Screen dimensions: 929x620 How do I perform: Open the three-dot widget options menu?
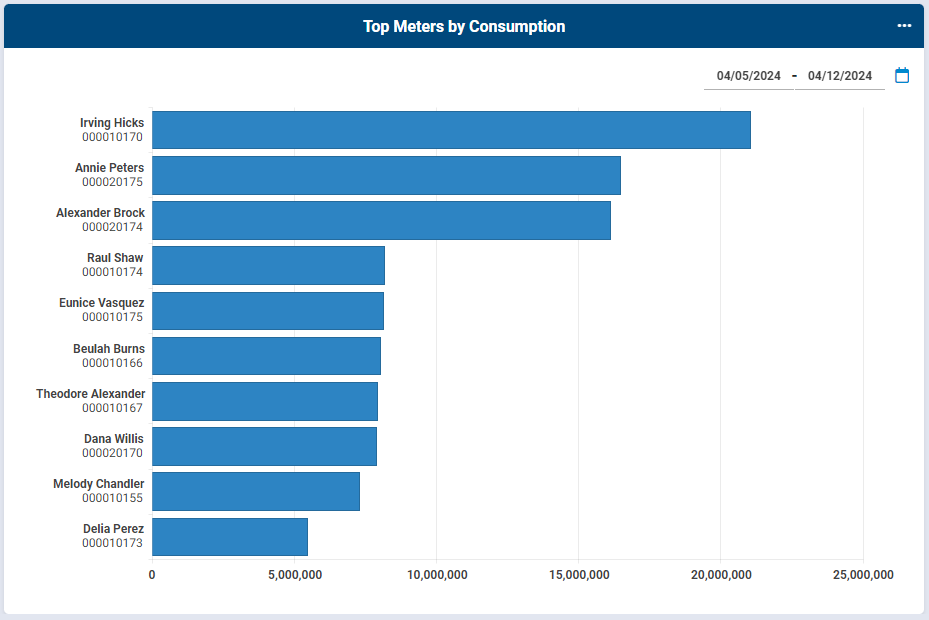[x=904, y=26]
